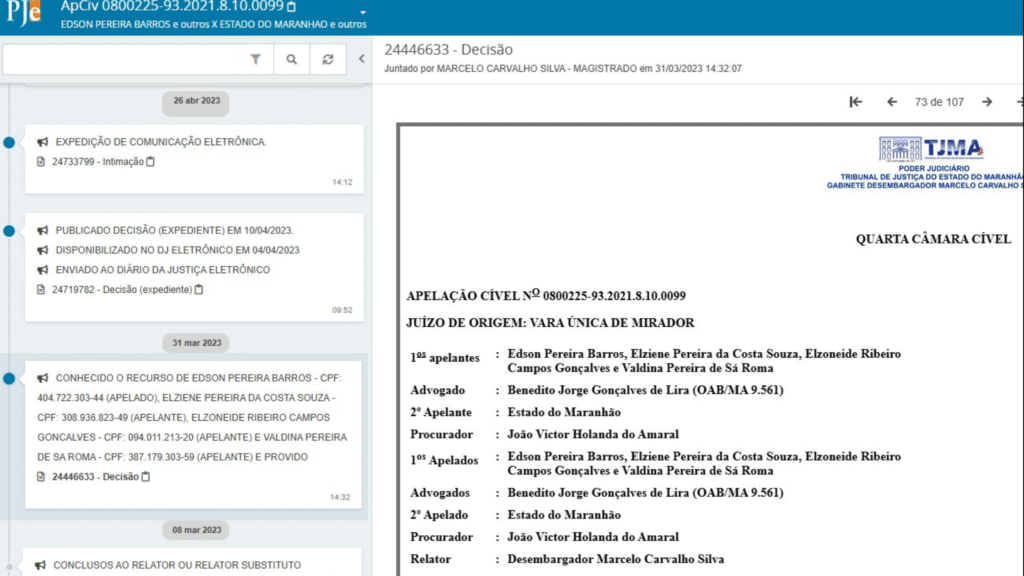This screenshot has height=576, width=1024.
Task: Go to next document arrow
Action: click(987, 102)
